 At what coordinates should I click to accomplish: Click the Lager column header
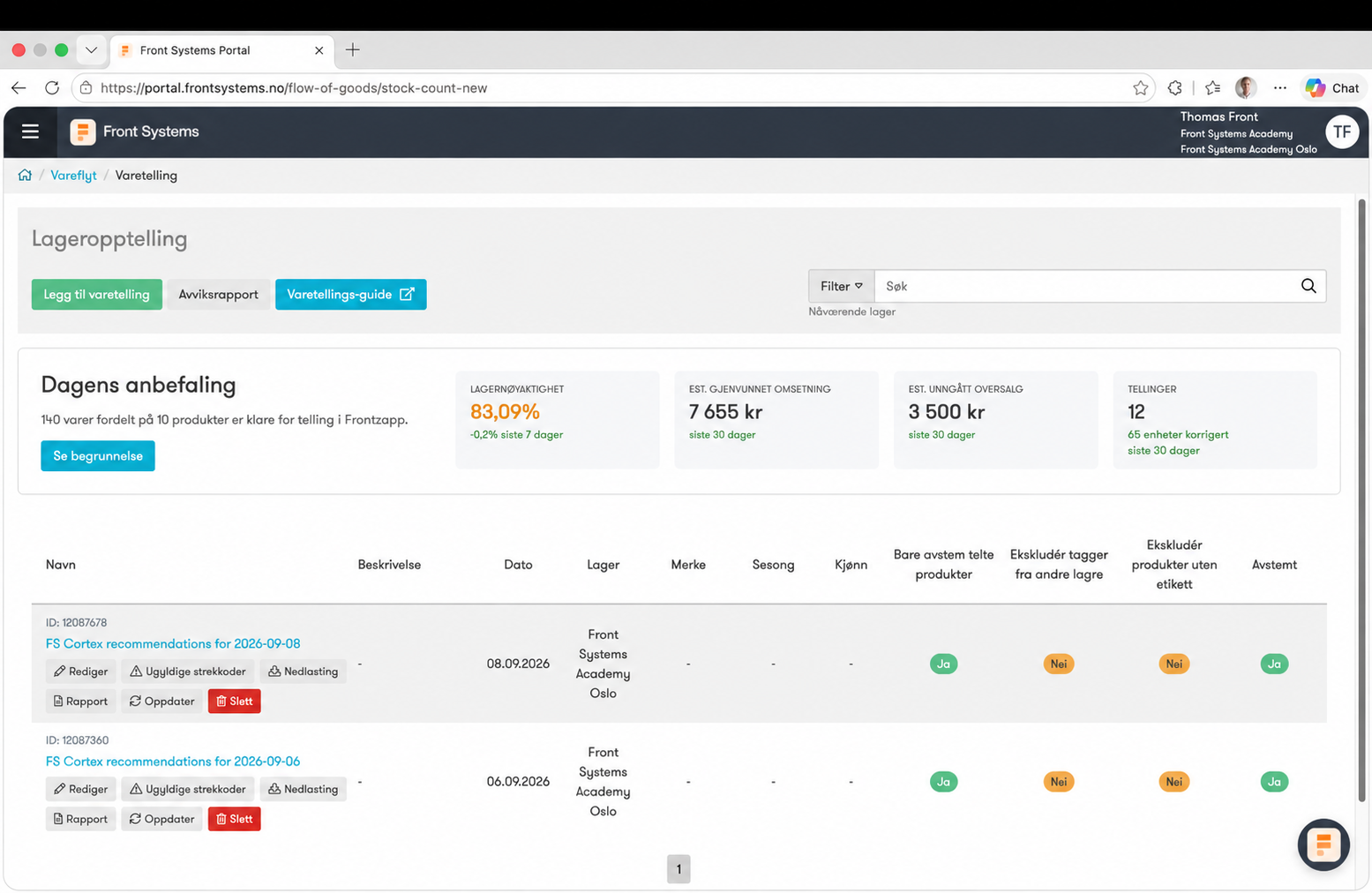[x=604, y=565]
